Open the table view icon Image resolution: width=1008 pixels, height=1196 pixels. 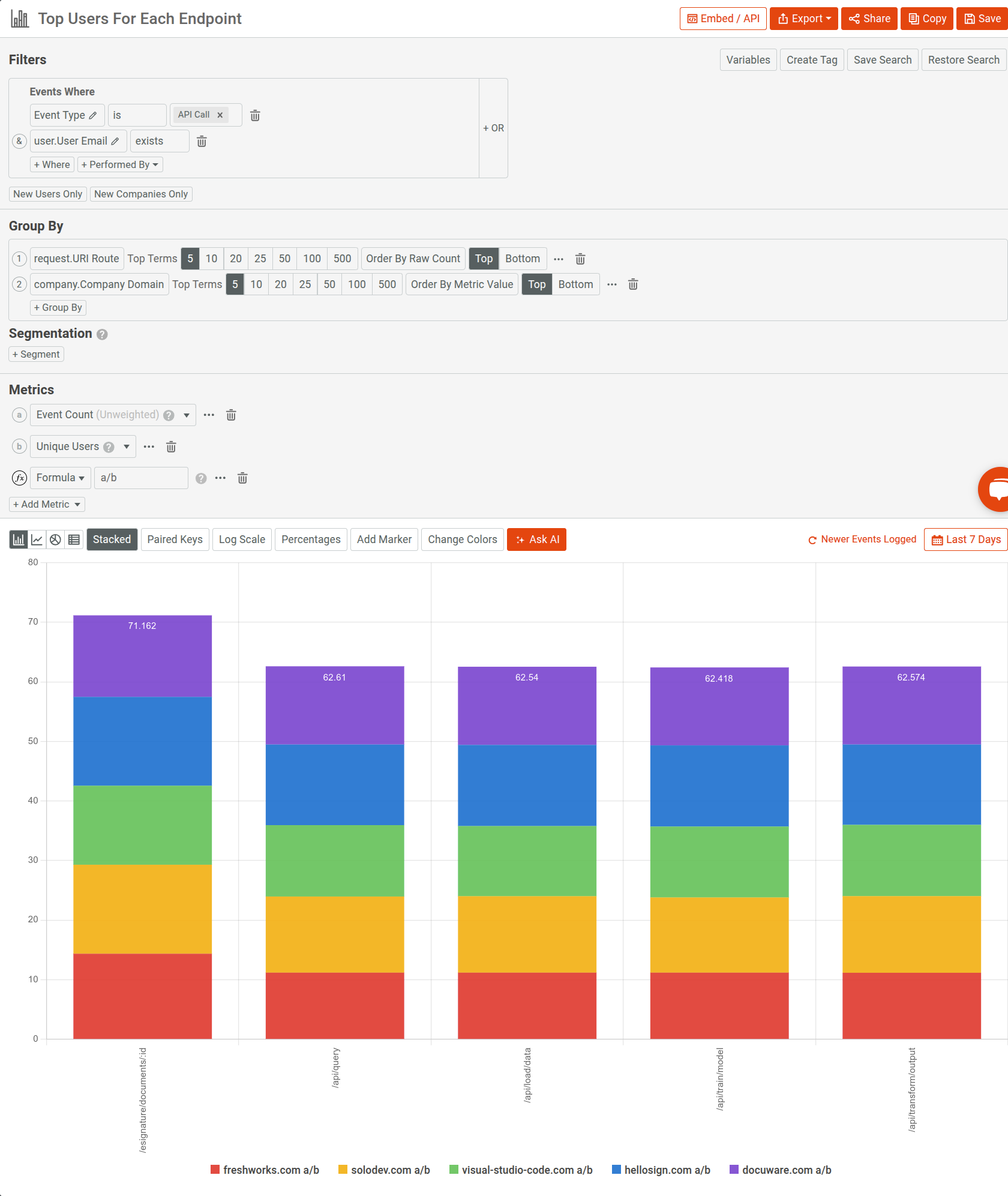73,539
